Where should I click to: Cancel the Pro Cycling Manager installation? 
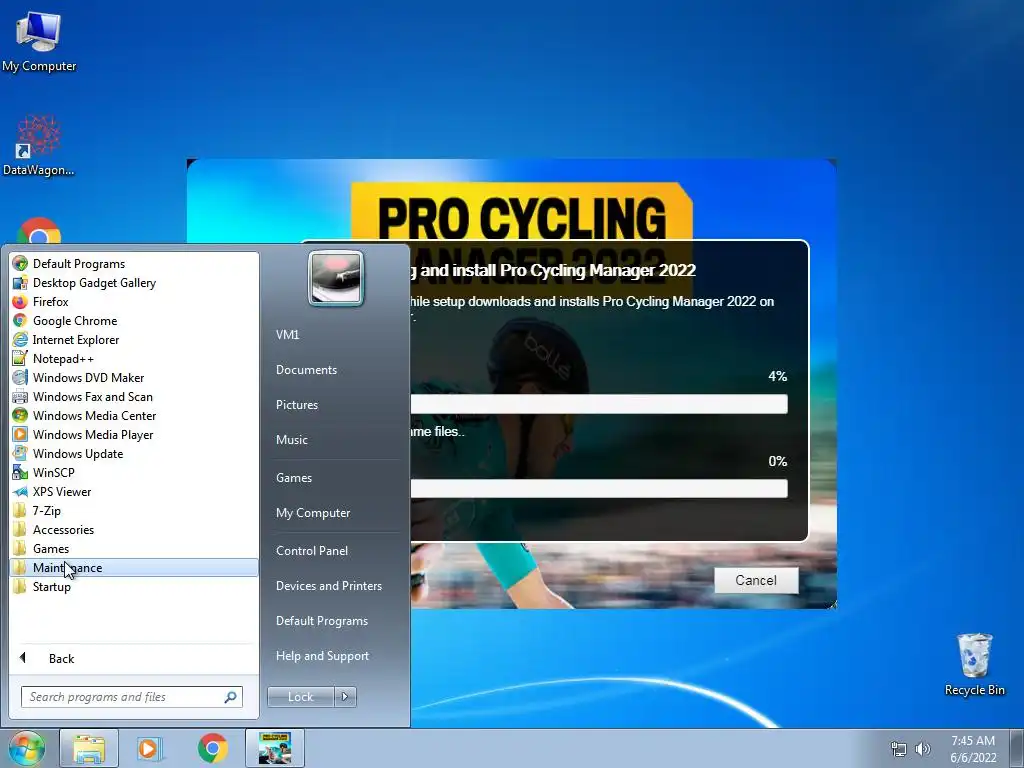click(x=756, y=580)
